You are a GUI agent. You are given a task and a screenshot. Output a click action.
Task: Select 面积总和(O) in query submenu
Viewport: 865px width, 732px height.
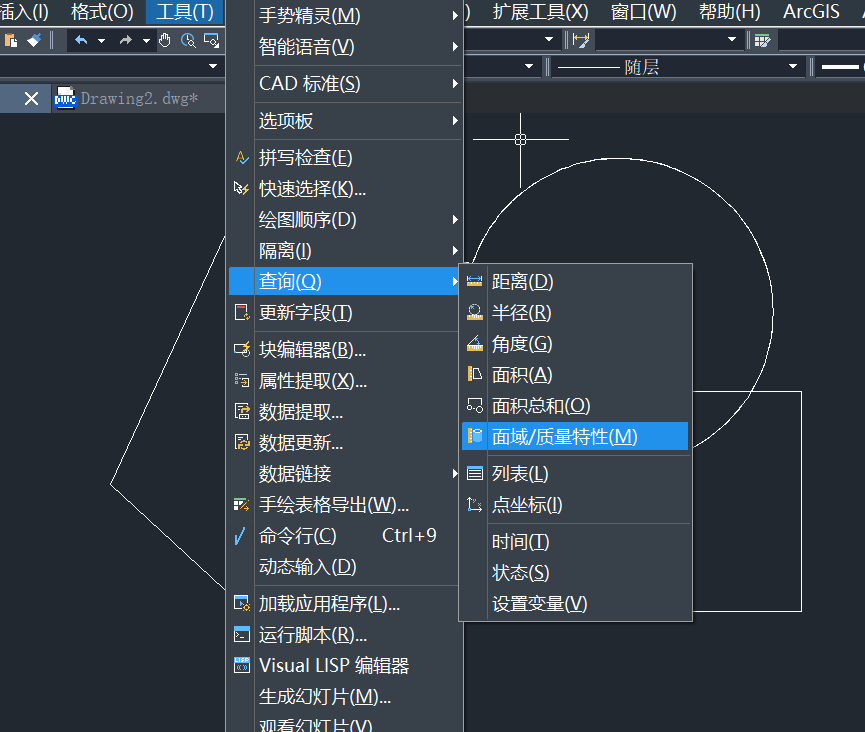click(x=575, y=405)
